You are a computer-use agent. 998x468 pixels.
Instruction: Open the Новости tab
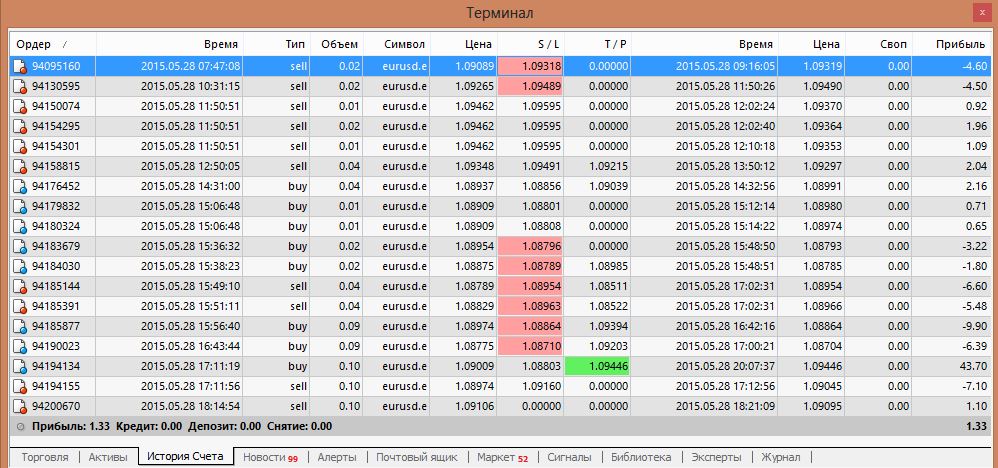coord(270,457)
